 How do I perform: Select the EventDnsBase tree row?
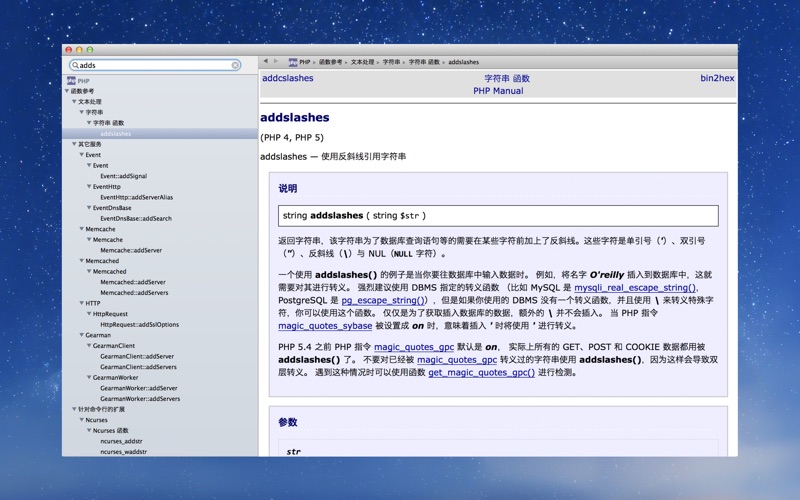pos(112,208)
